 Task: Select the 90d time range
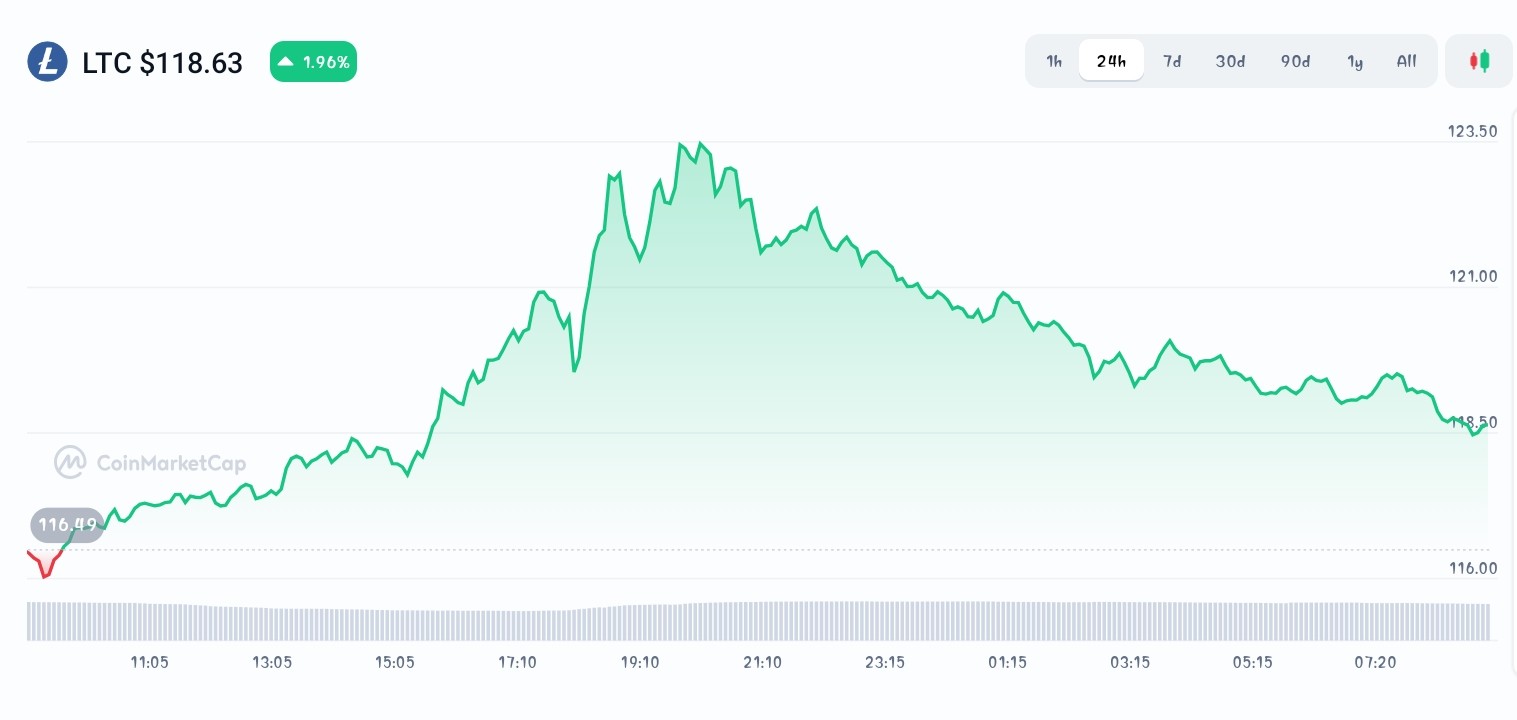click(x=1295, y=61)
